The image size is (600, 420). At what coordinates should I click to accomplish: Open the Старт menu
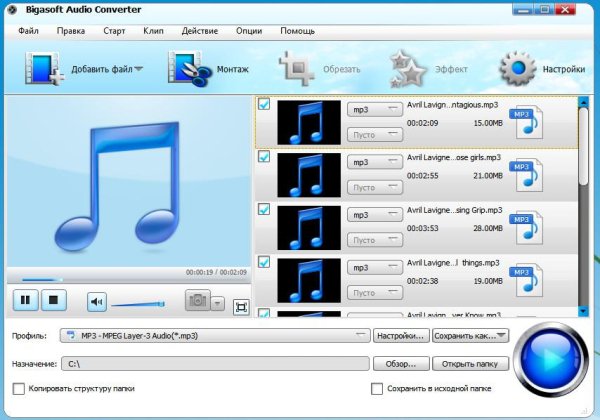tap(114, 31)
